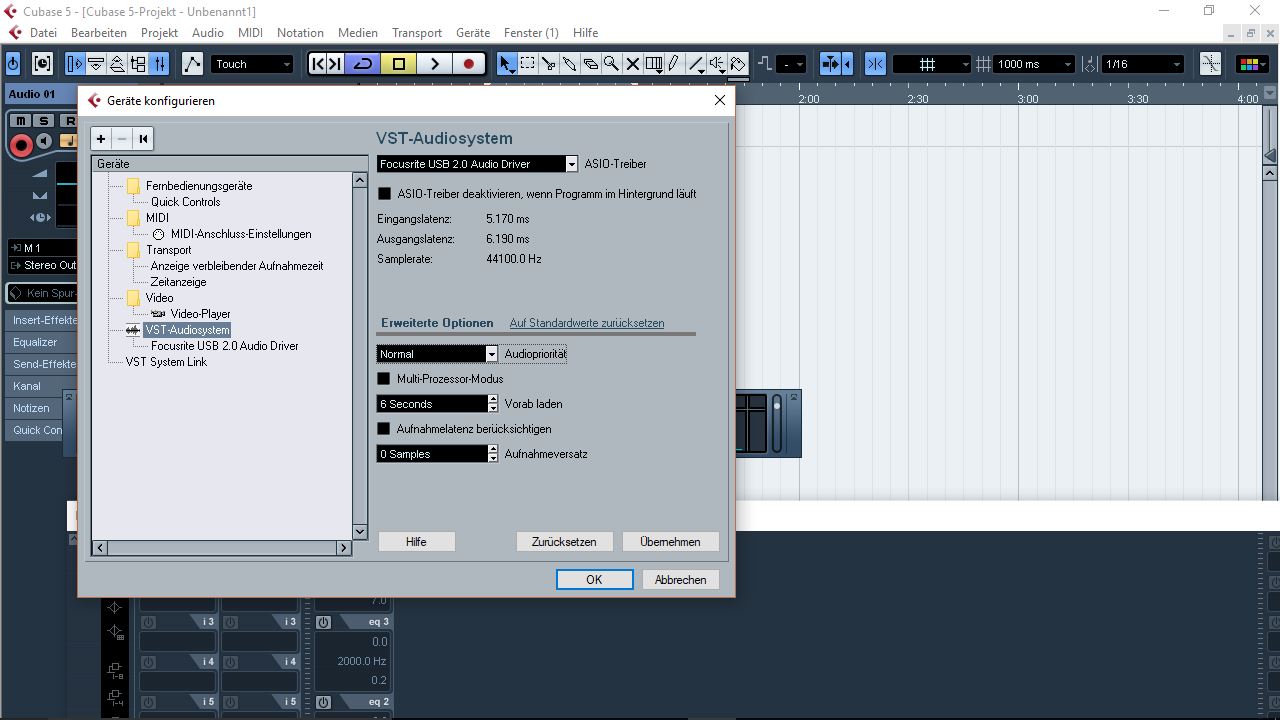Select Focusrite USB 2.0 Audio Driver tree item
1280x720 pixels.
pyautogui.click(x=224, y=346)
